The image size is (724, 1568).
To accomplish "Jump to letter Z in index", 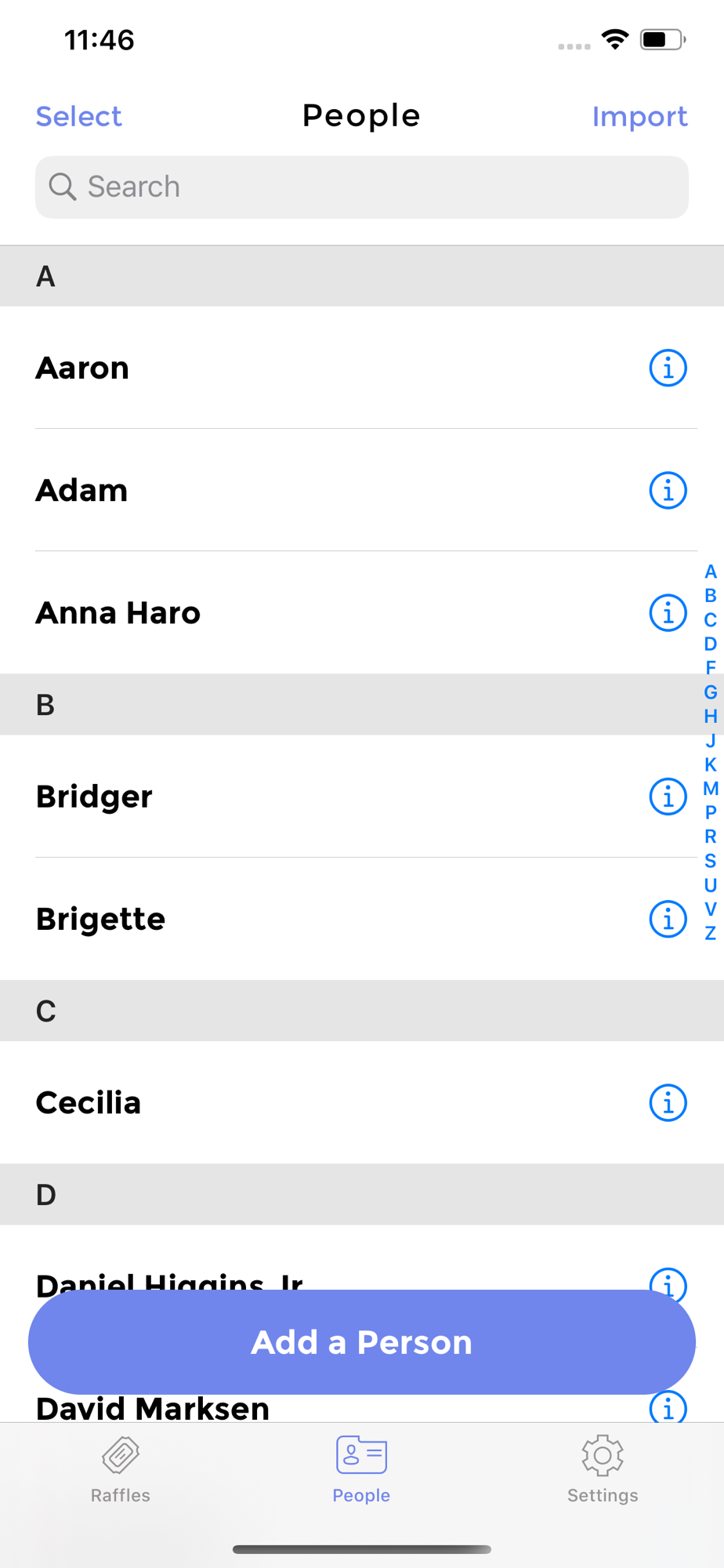I will click(x=711, y=933).
